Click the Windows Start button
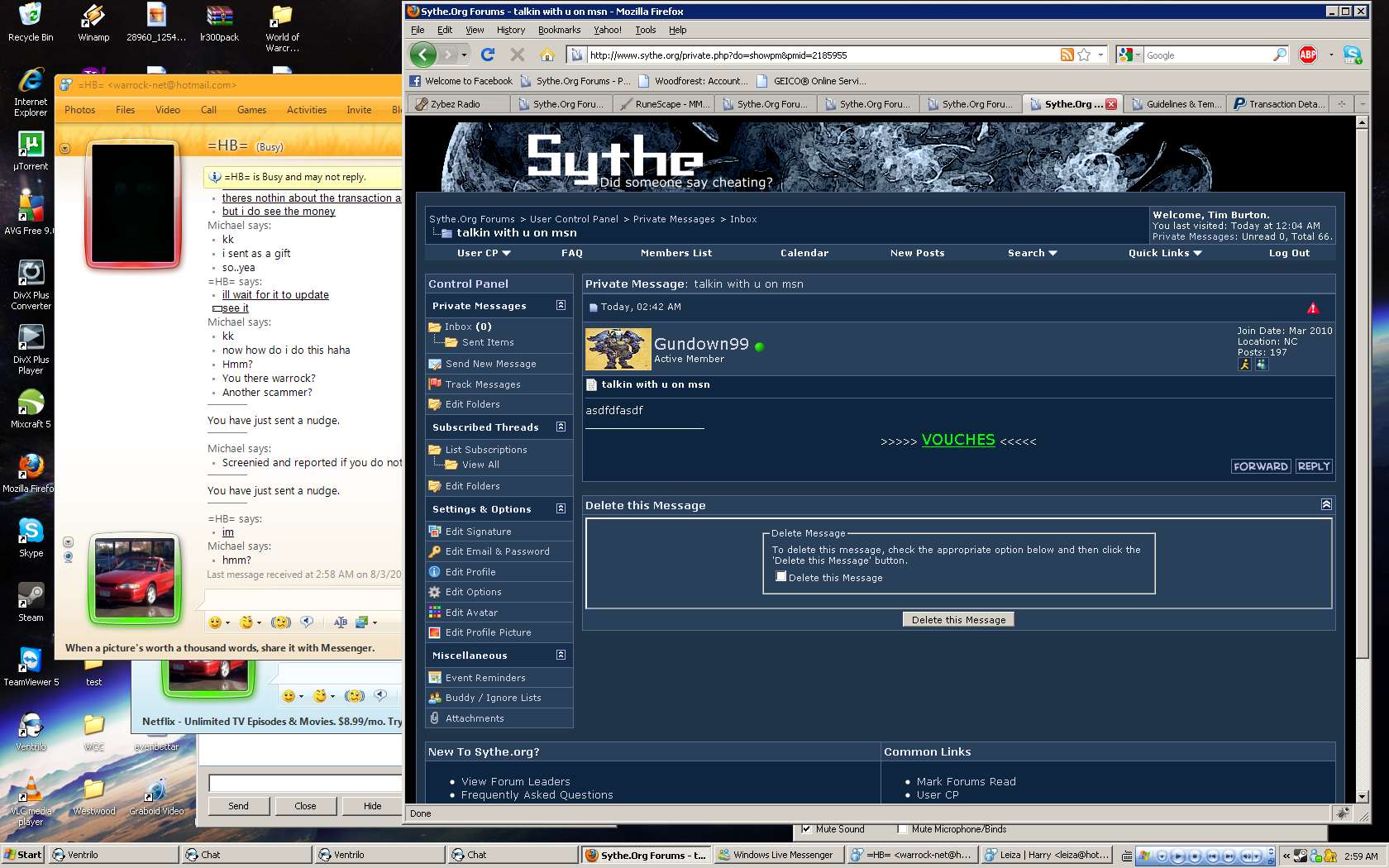Image resolution: width=1389 pixels, height=868 pixels. click(x=22, y=855)
